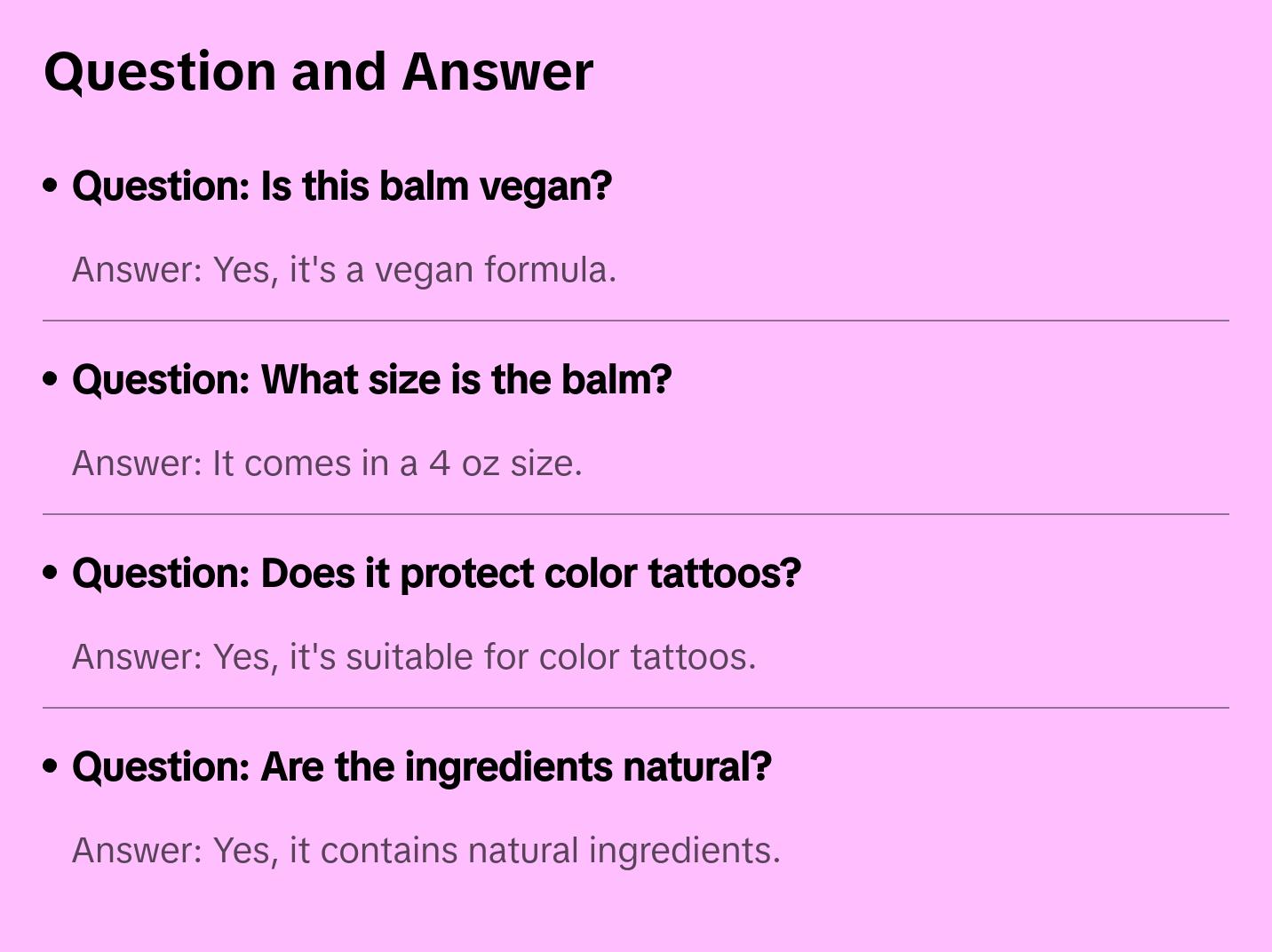Click the word "tattoos?" in the third question
The height and width of the screenshot is (952, 1272).
point(724,574)
